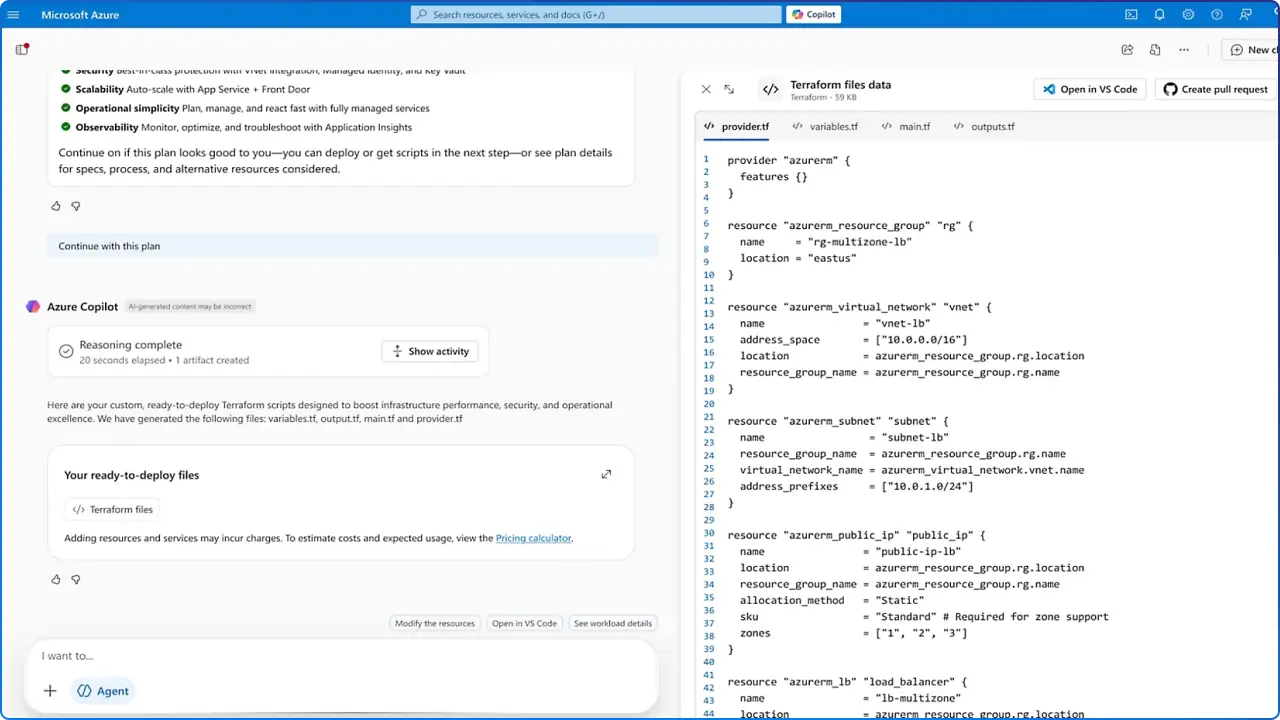Thumbs down the plan summary response
This screenshot has height=720, width=1280.
click(75, 205)
